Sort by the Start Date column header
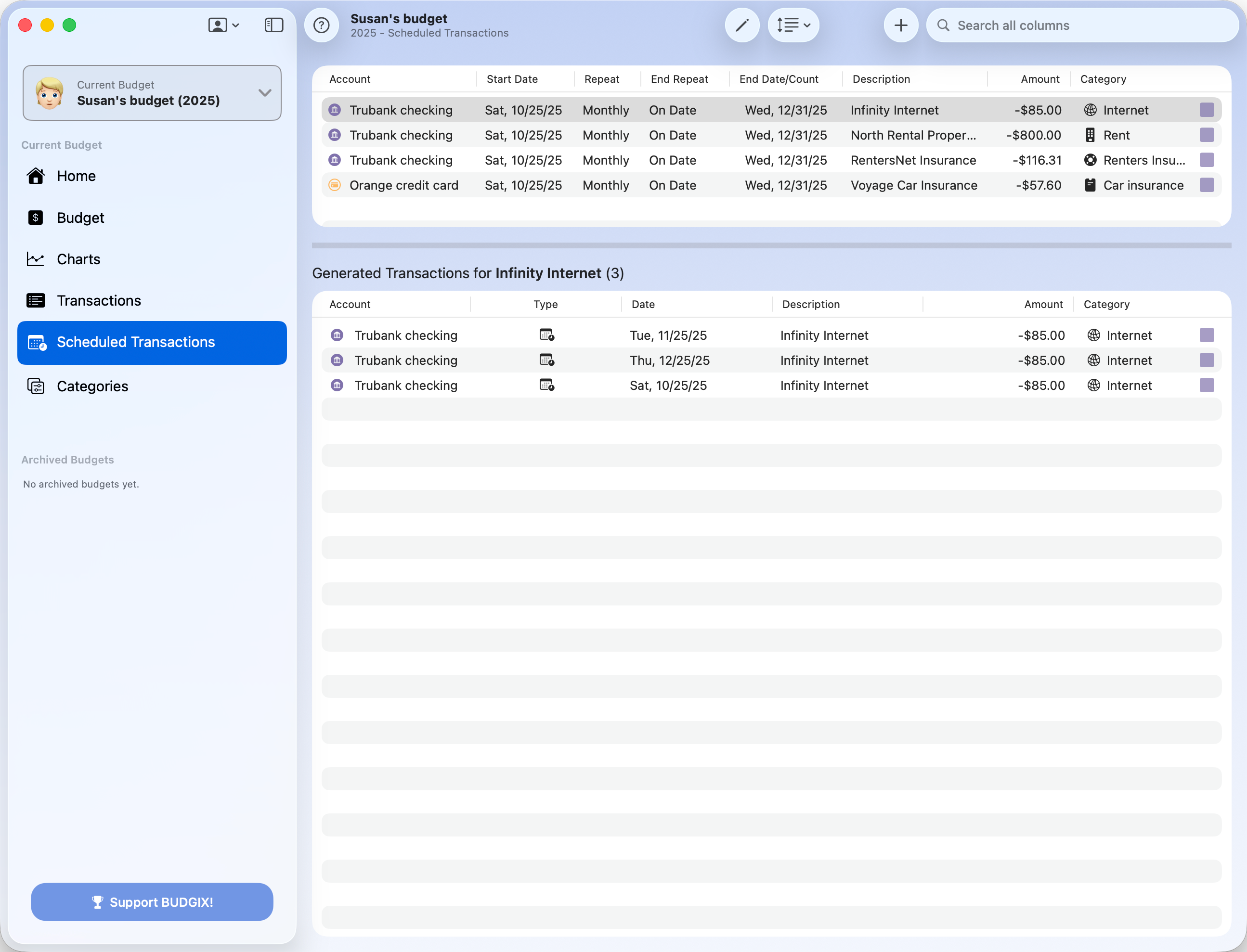 point(512,79)
